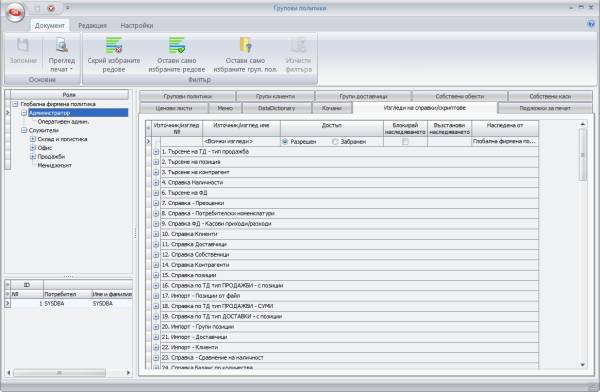Screen dimensions: 600x392
Task: Click users panel scroll right arrow
Action: [128, 372]
